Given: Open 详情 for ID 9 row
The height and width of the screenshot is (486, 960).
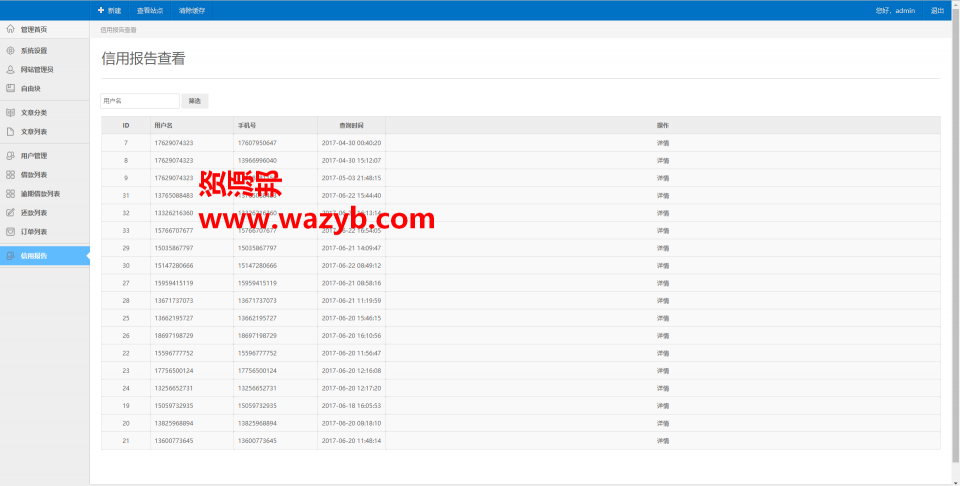Looking at the screenshot, I should (662, 178).
